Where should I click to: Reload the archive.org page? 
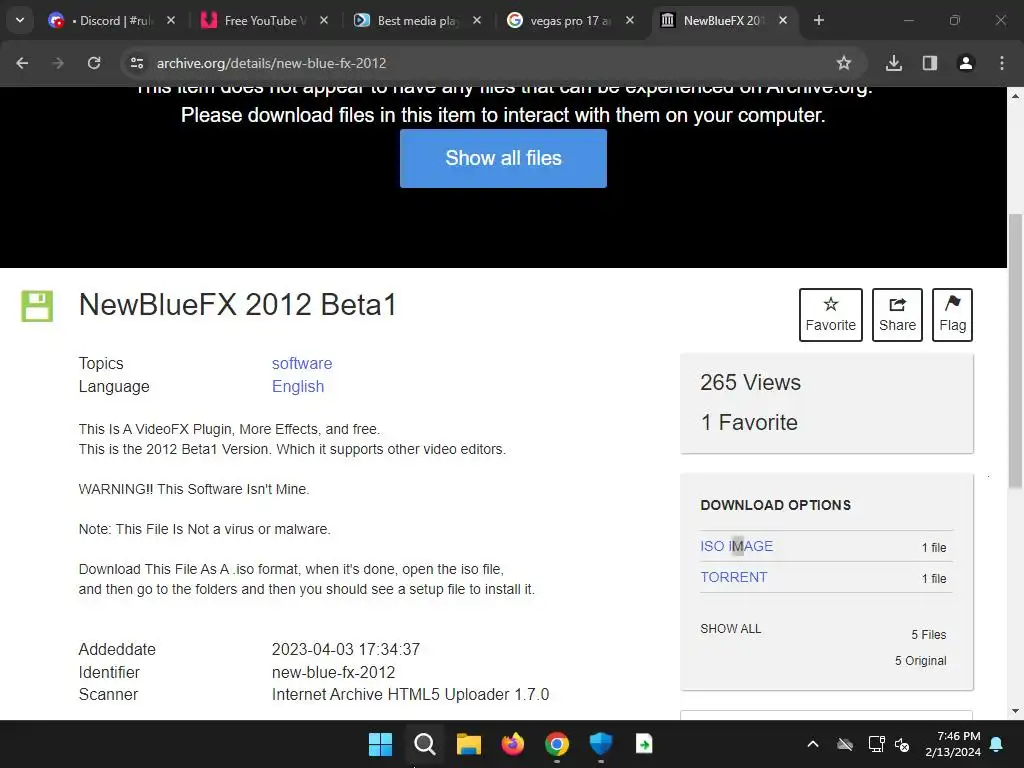click(94, 63)
